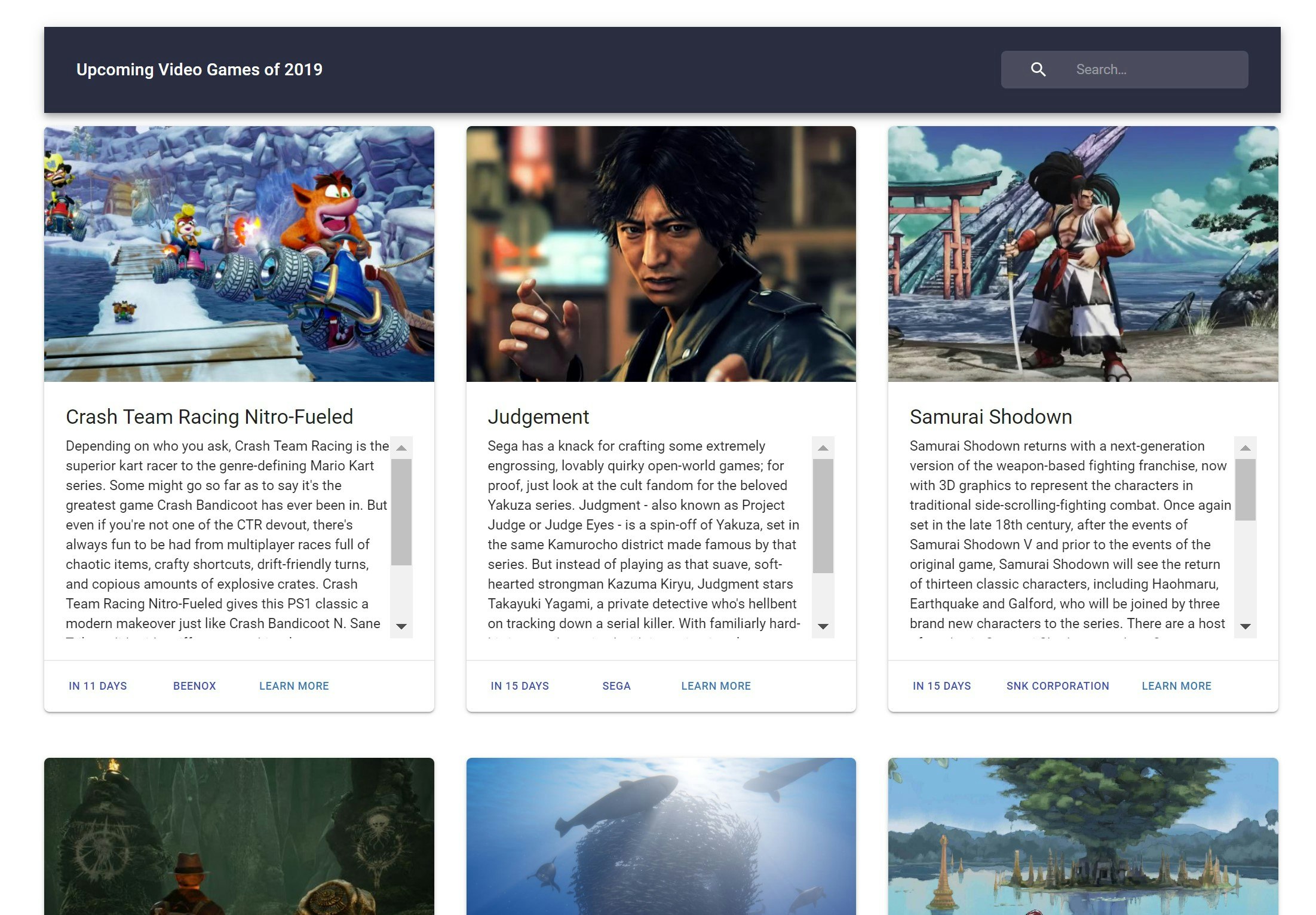Viewport: 1316px width, 915px height.
Task: Open the Learn More link for Judgement
Action: [715, 686]
